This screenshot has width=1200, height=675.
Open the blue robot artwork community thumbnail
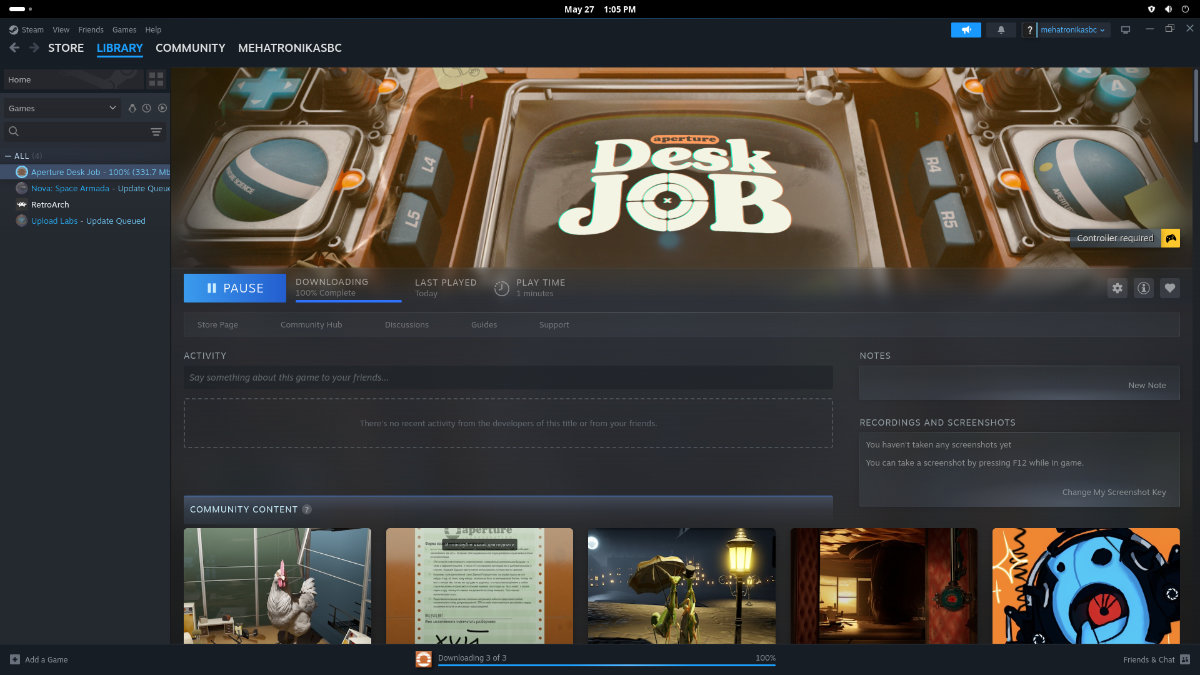(x=1086, y=586)
